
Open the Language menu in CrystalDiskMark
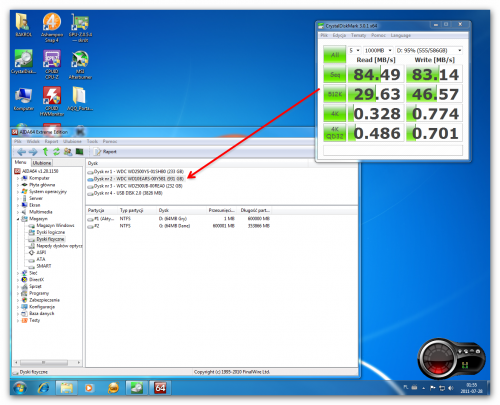[401, 35]
